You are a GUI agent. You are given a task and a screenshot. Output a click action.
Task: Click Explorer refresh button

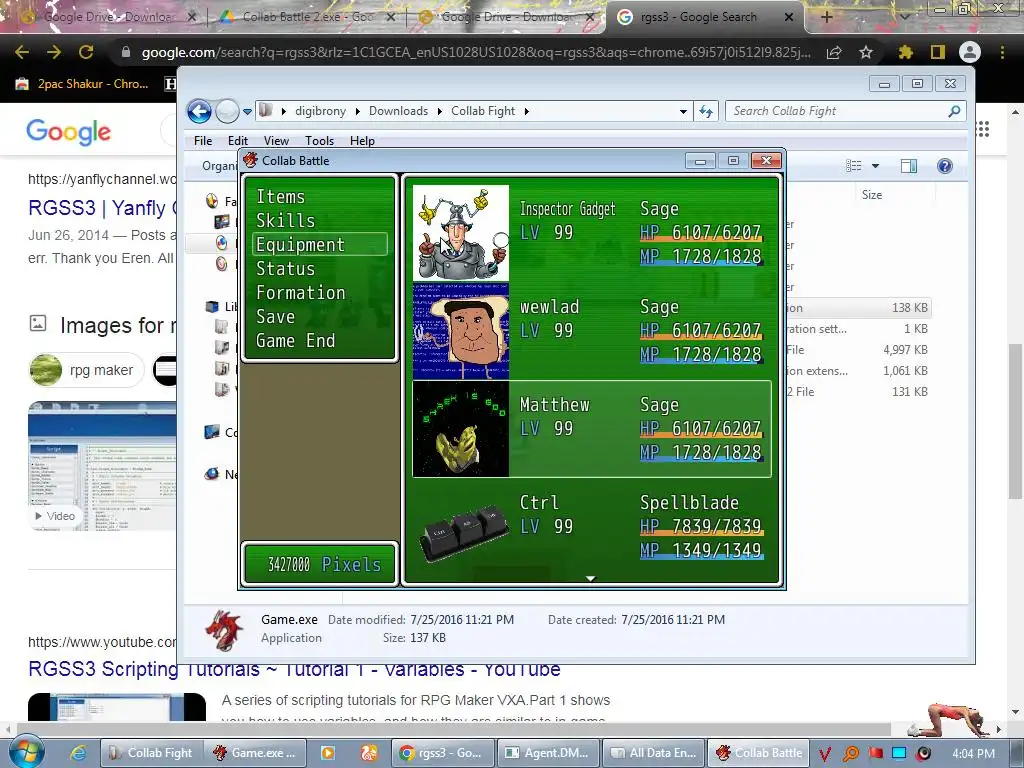pos(706,111)
